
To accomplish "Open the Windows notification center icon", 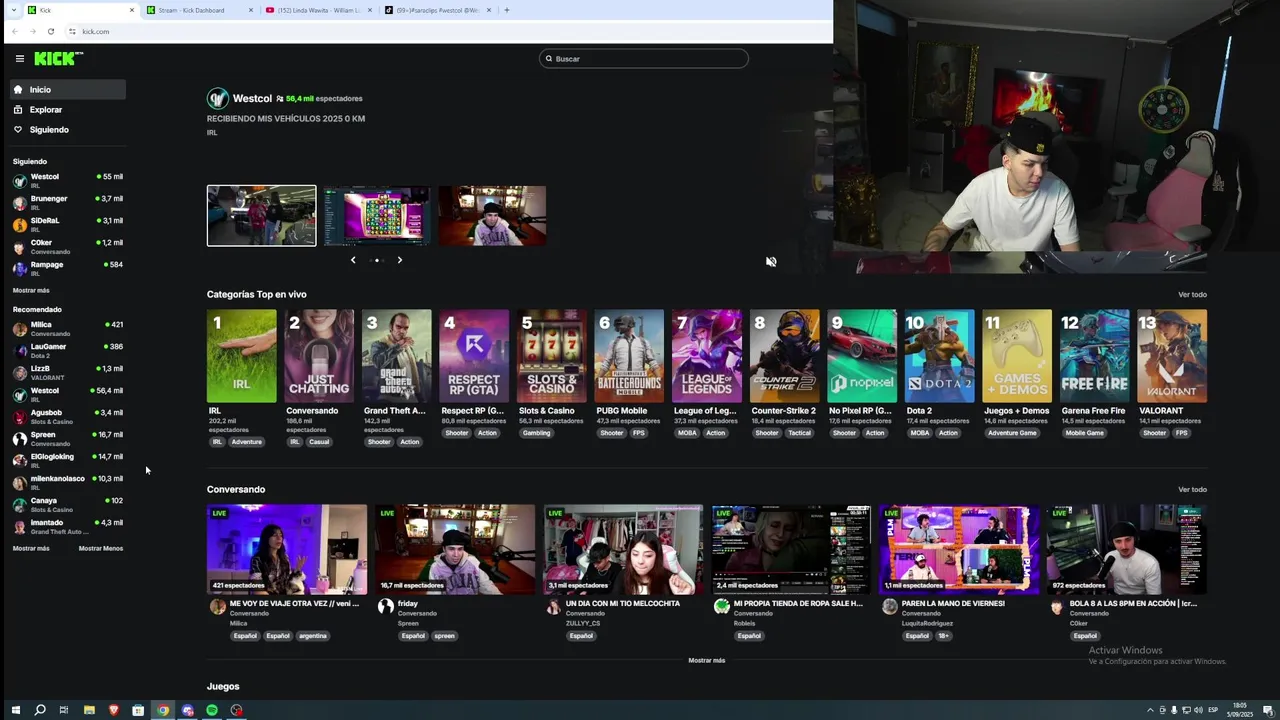I will (x=1267, y=710).
